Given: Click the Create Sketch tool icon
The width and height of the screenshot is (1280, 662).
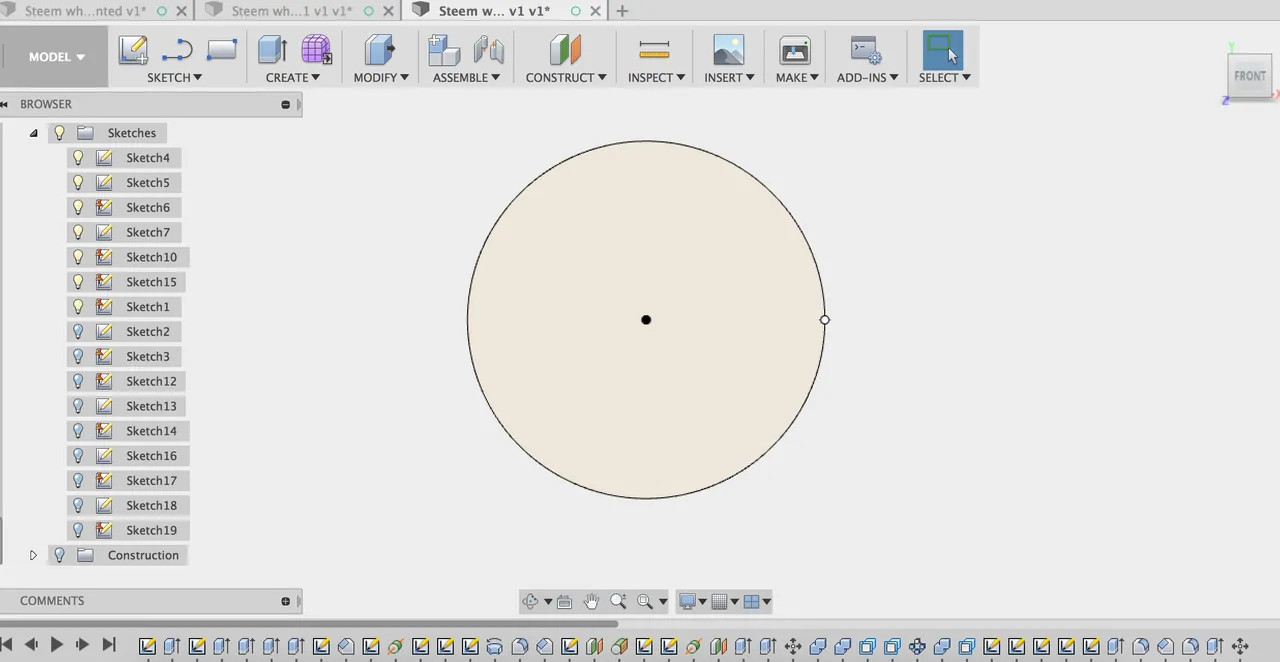Looking at the screenshot, I should (x=133, y=50).
